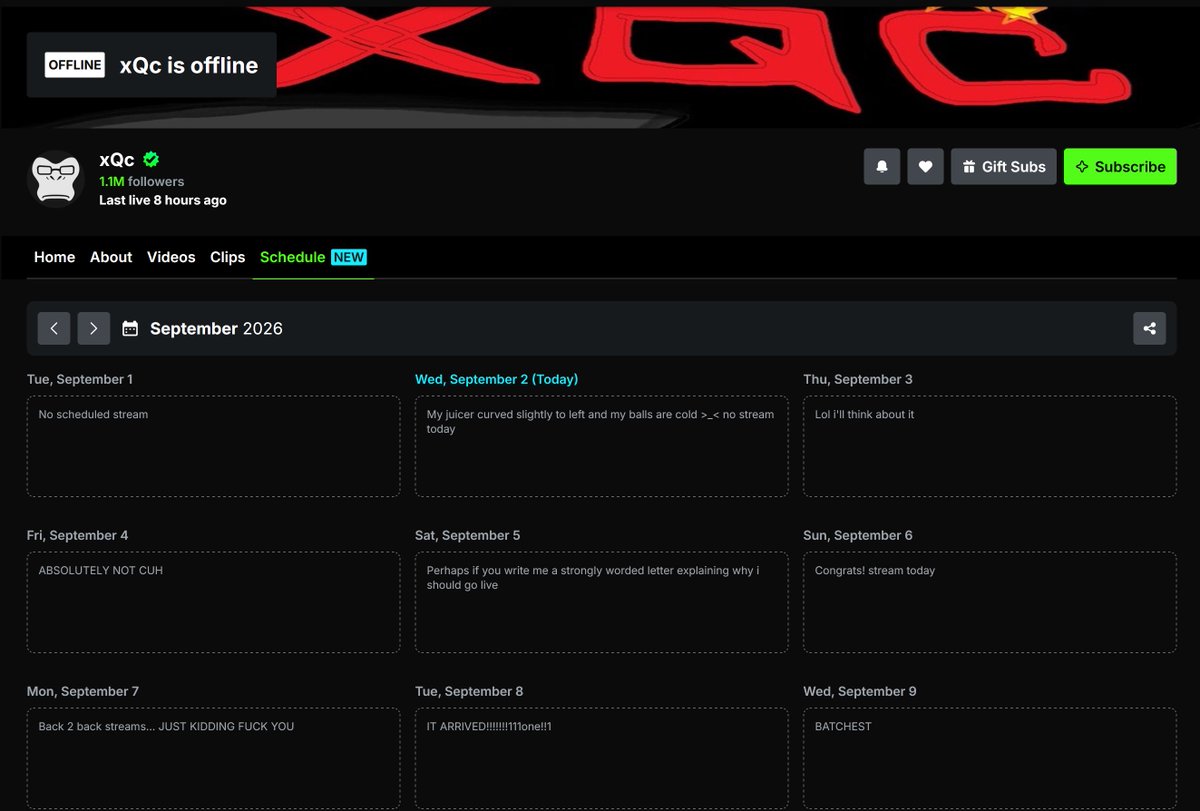Click the Gift Subs button
1200x811 pixels.
(x=1003, y=167)
